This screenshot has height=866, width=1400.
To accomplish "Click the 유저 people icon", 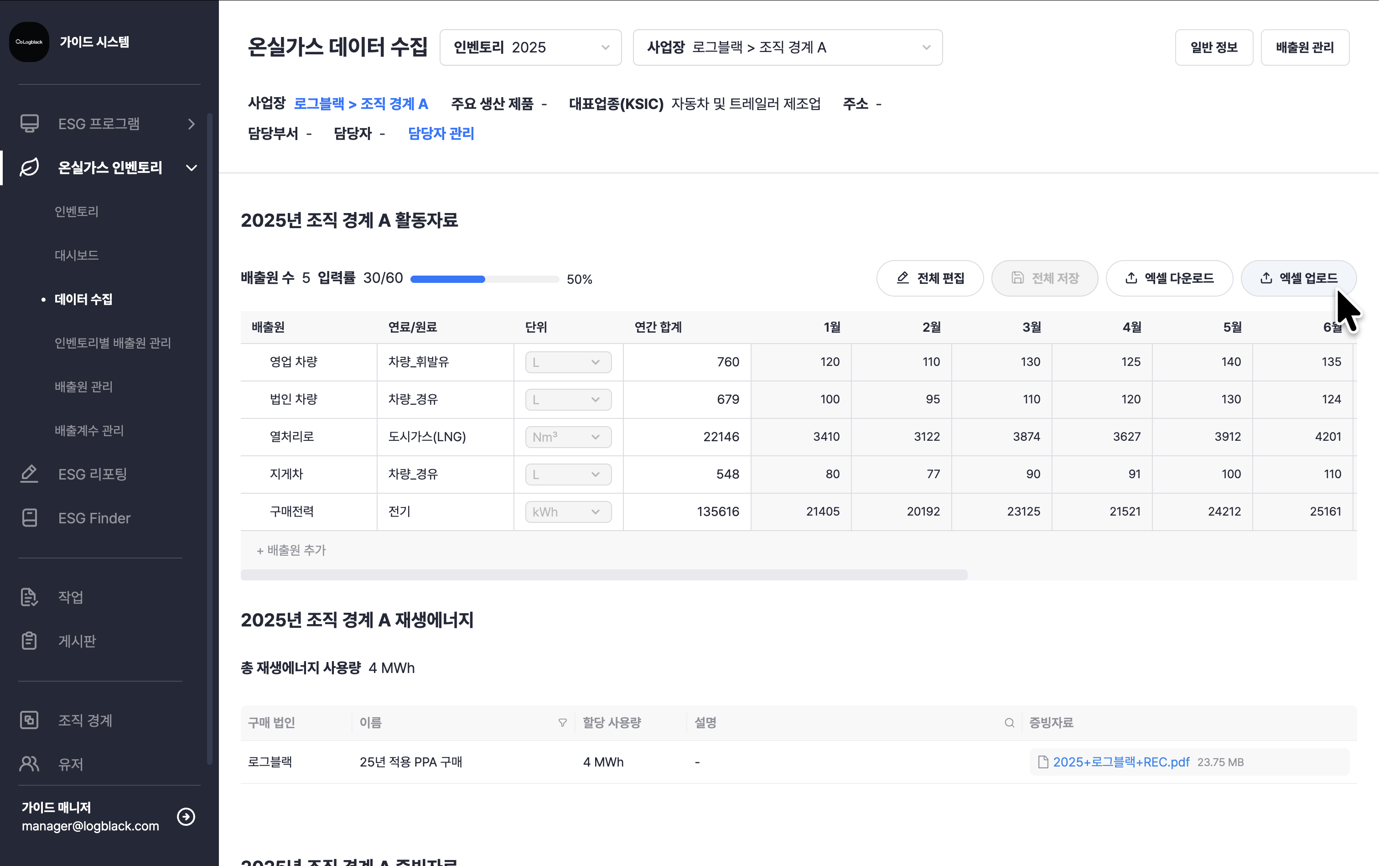I will pos(29,763).
